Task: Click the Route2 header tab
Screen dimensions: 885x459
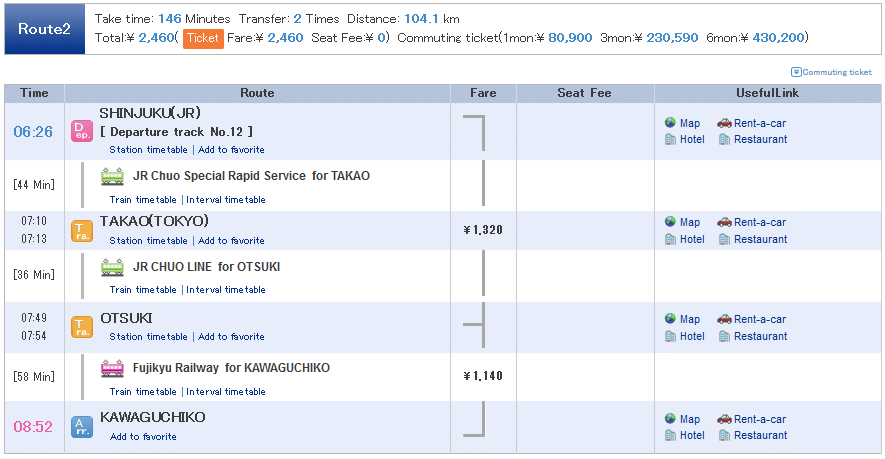Action: (x=45, y=29)
